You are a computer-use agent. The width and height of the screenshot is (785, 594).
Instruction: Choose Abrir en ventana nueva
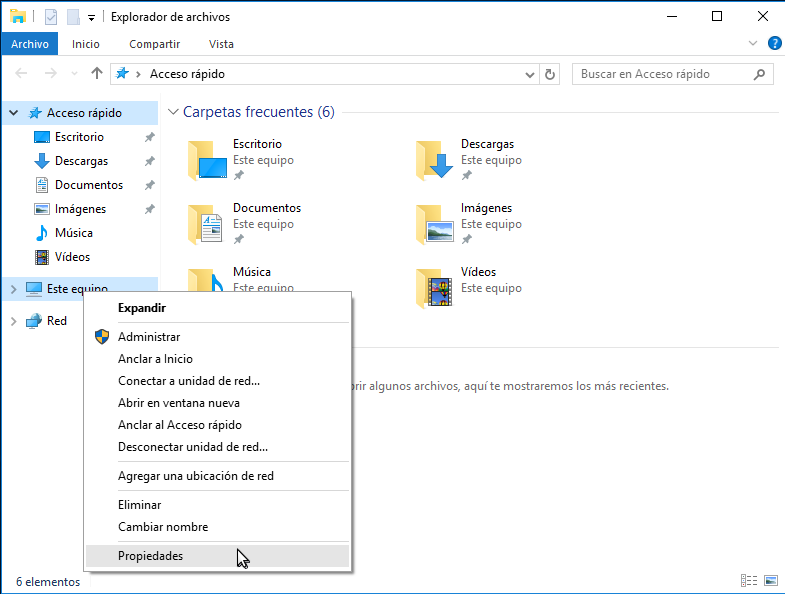[x=217, y=403]
